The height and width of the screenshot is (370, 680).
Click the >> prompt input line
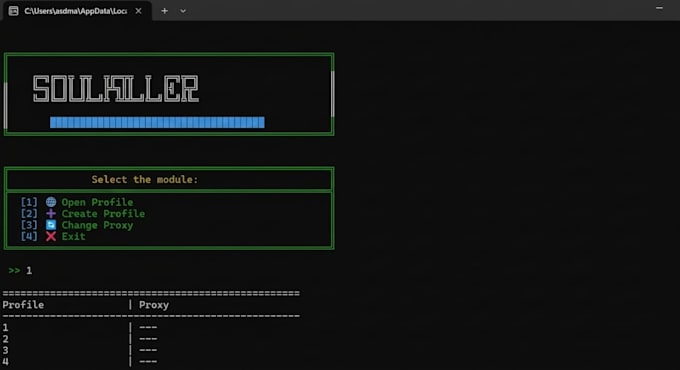(20, 271)
